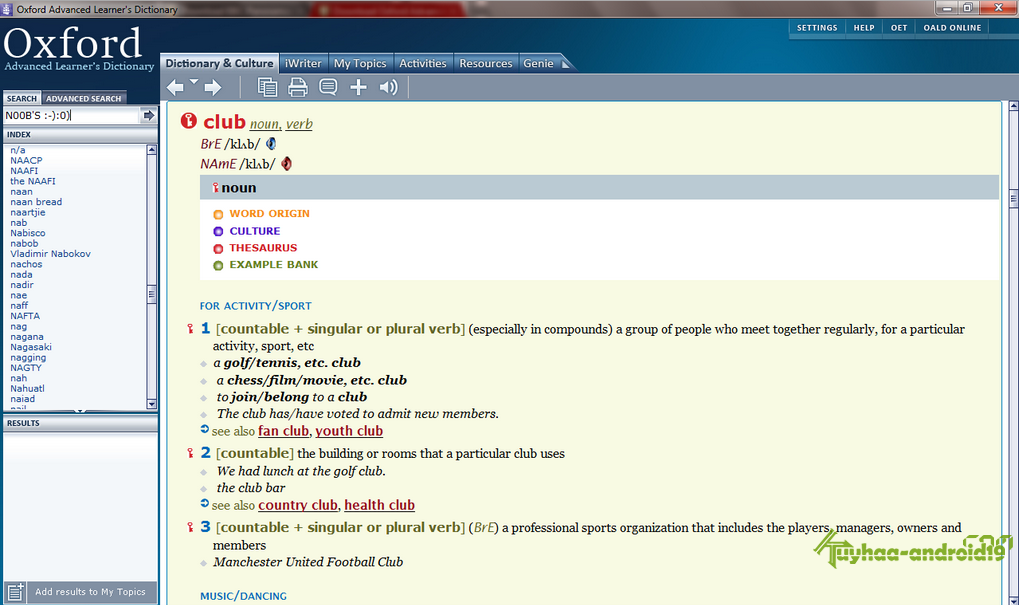
Task: Select index entry NAFTA
Action: pyautogui.click(x=25, y=316)
